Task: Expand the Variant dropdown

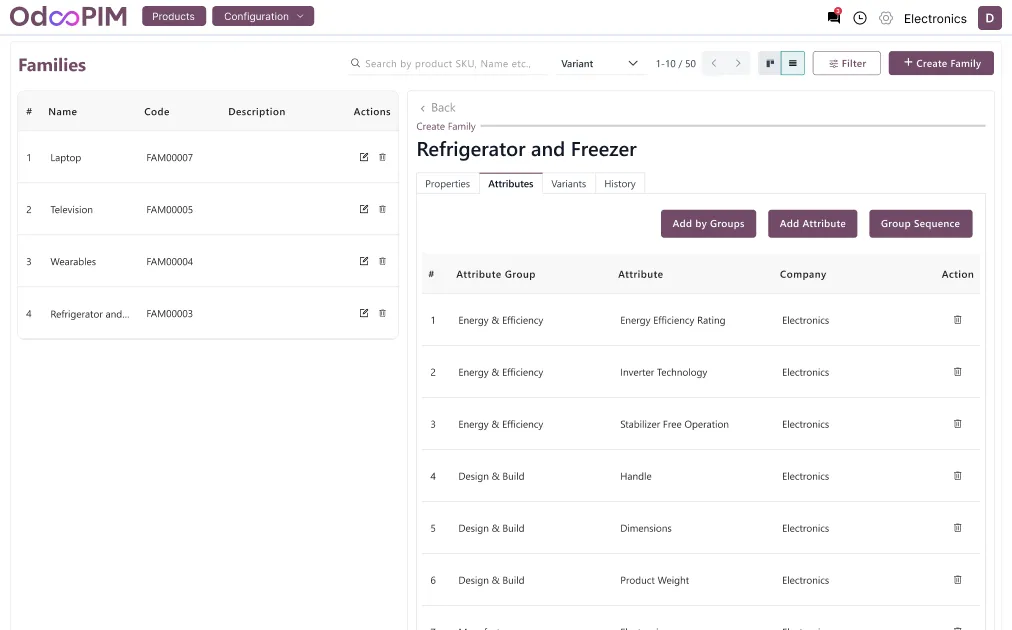Action: [599, 63]
